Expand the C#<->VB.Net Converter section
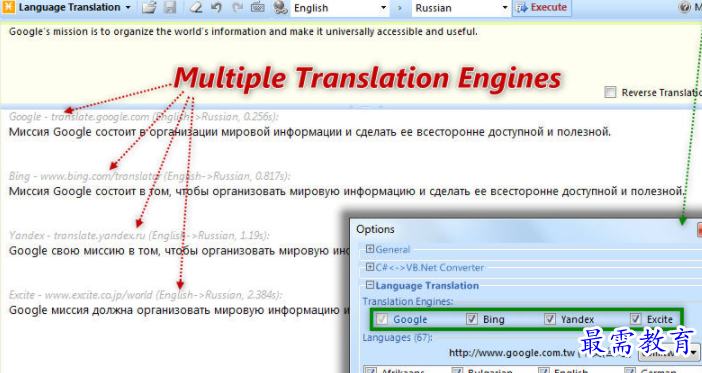The image size is (702, 373). [x=370, y=267]
